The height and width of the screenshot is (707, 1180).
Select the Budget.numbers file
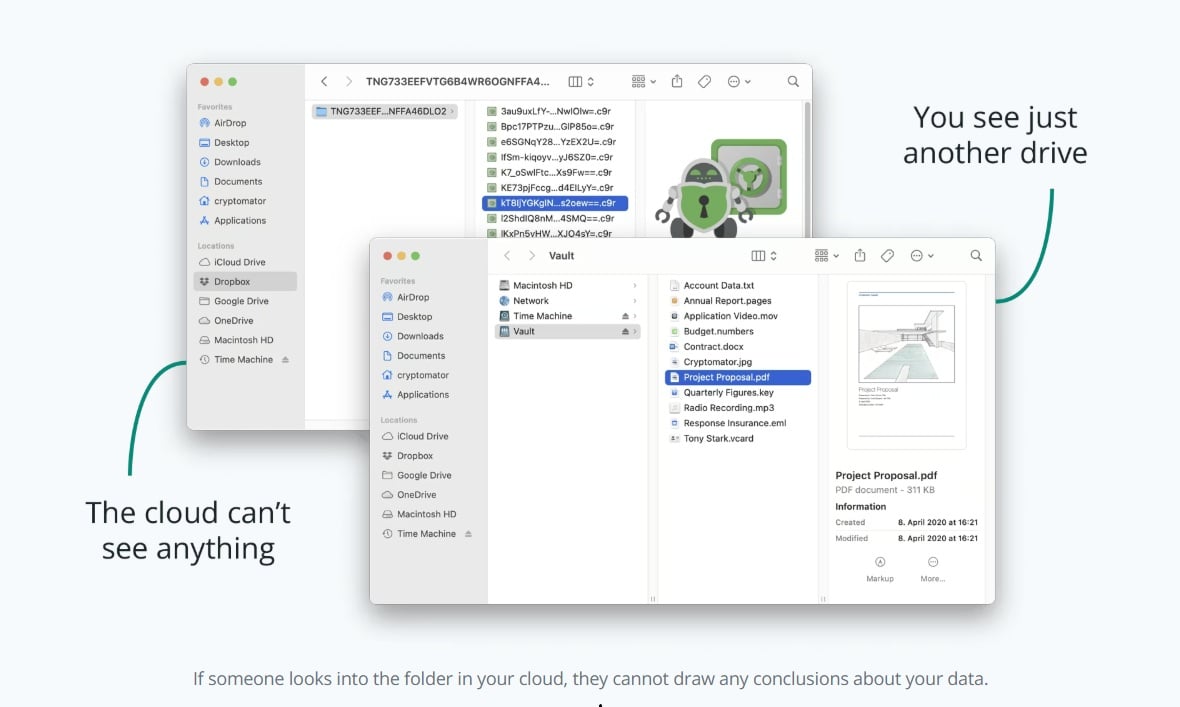[718, 331]
